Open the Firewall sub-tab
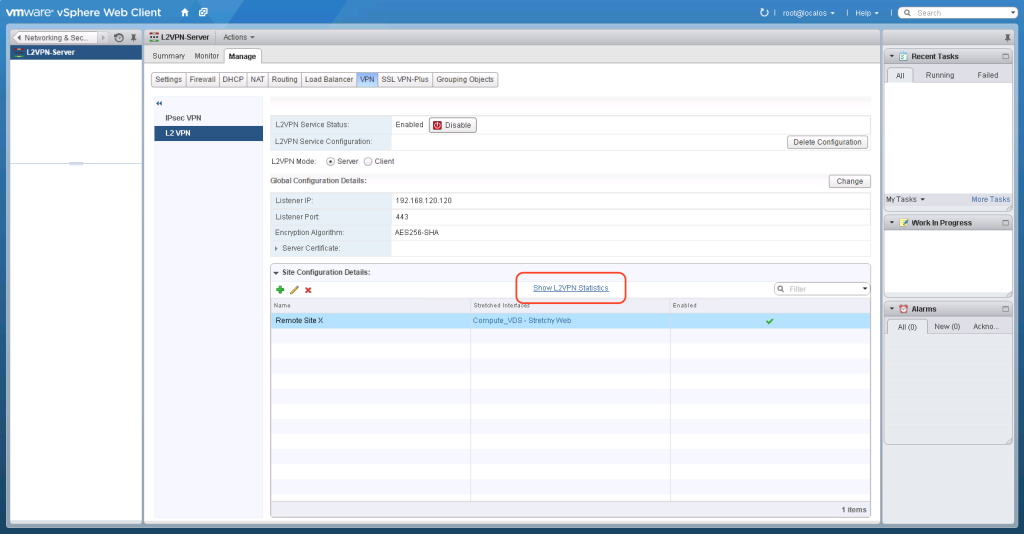 [x=202, y=80]
